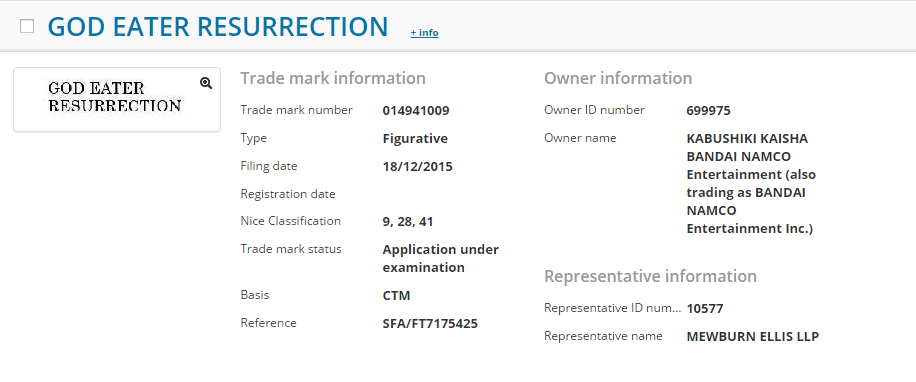Click the Figurative type value
Image resolution: width=916 pixels, height=382 pixels.
click(415, 138)
